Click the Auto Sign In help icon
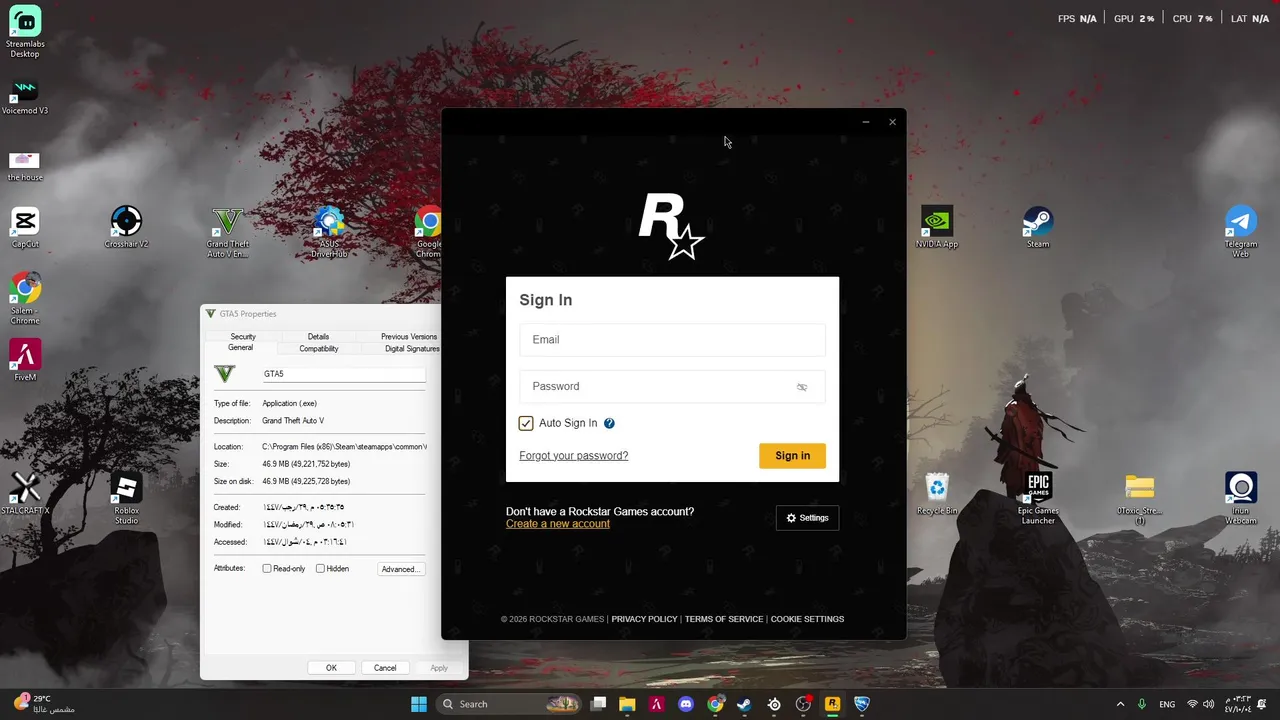The height and width of the screenshot is (720, 1280). point(609,423)
